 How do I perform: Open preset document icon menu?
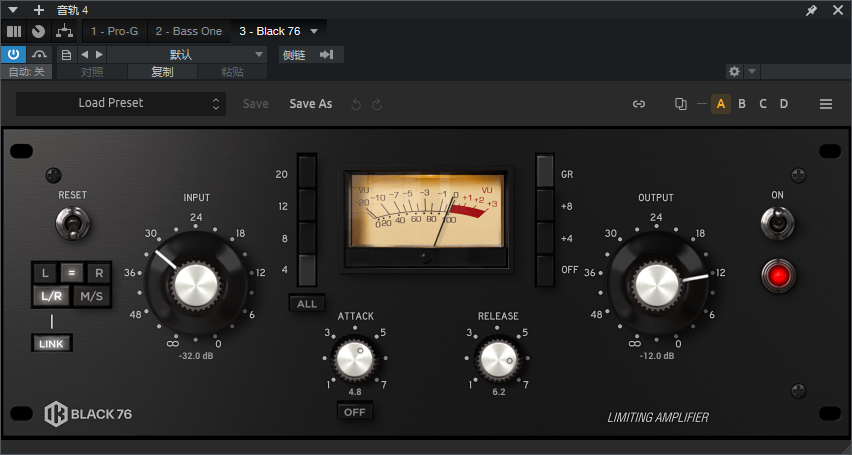66,55
